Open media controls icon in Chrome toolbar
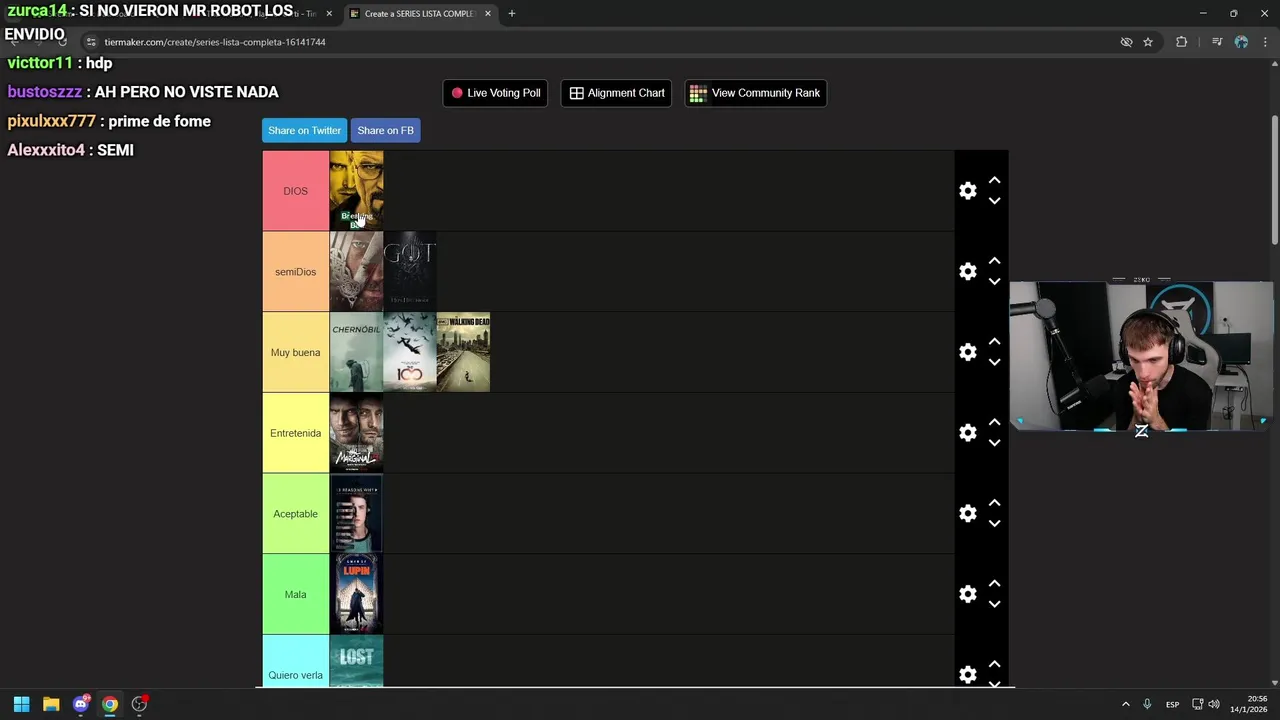This screenshot has width=1280, height=720. pyautogui.click(x=1216, y=42)
